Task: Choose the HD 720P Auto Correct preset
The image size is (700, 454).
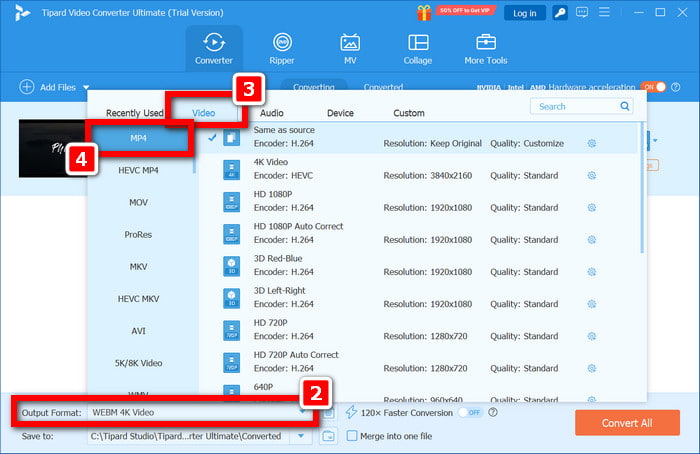Action: click(420, 362)
